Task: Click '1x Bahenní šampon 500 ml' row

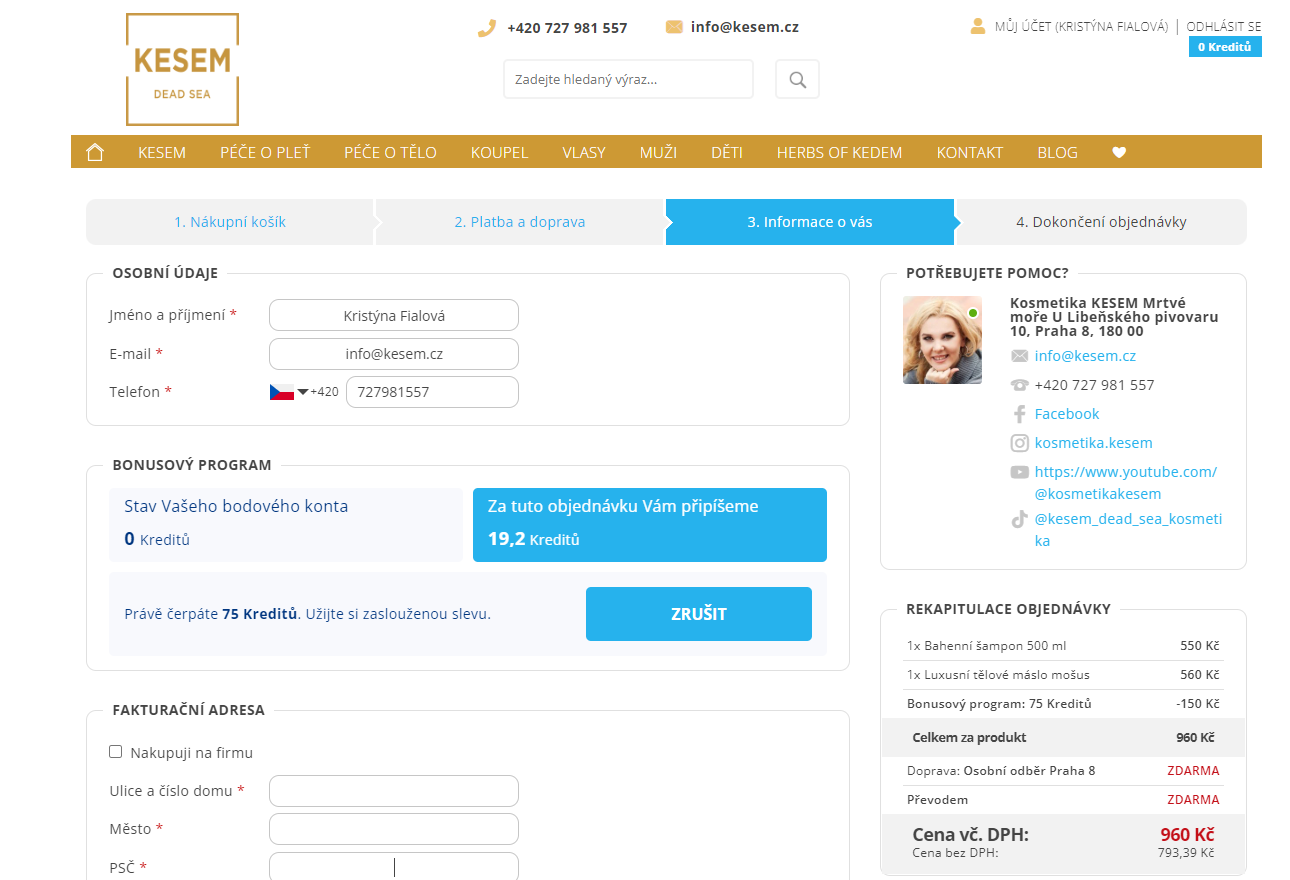Action: pos(1063,646)
